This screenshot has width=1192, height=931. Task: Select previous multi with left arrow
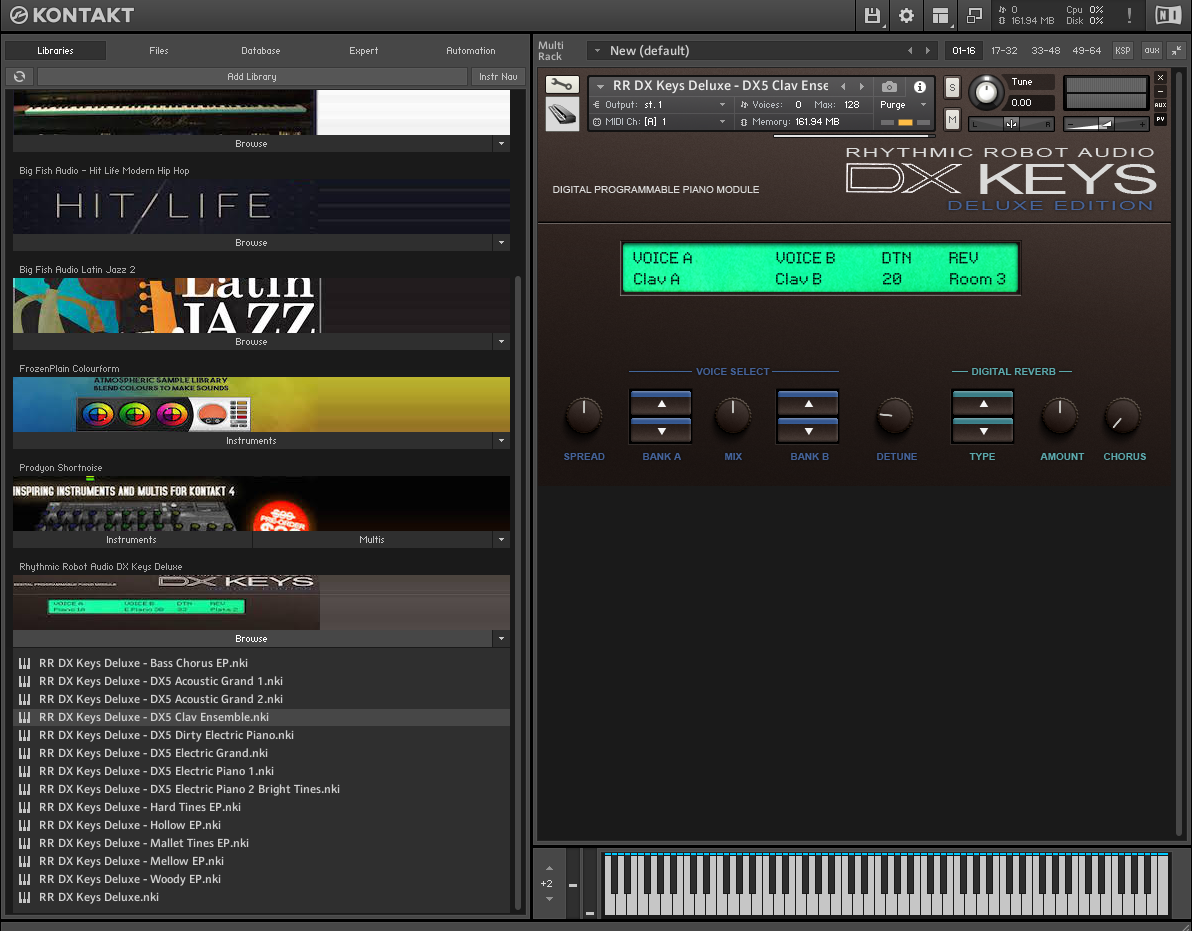910,51
